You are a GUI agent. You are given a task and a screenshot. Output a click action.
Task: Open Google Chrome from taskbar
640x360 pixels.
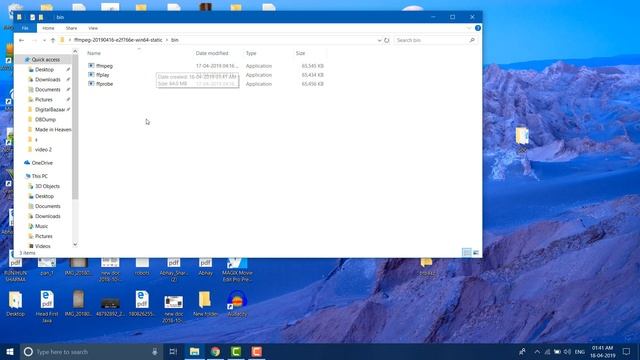pyautogui.click(x=216, y=351)
